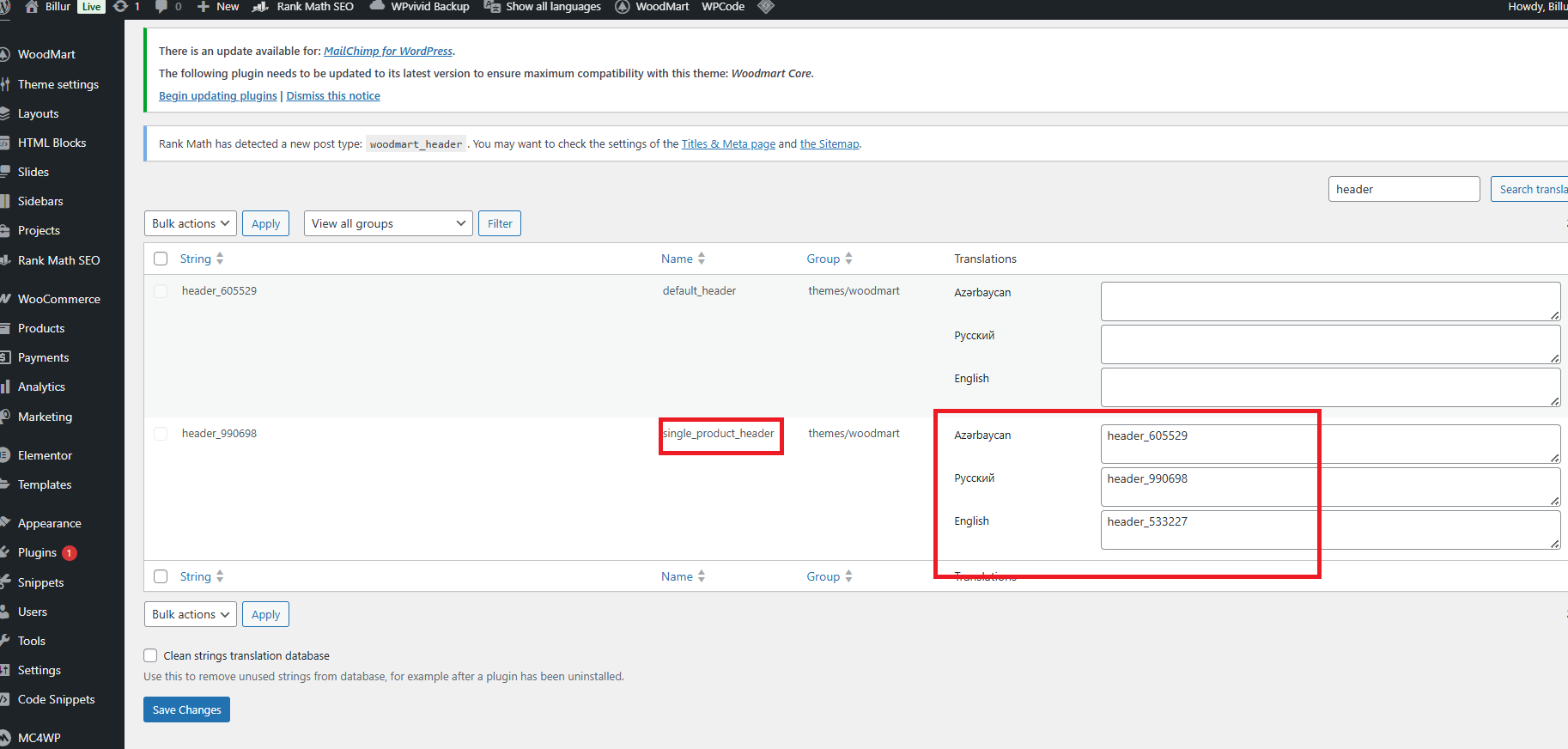Check the header_605529 row checkbox
The image size is (1568, 749).
click(161, 291)
